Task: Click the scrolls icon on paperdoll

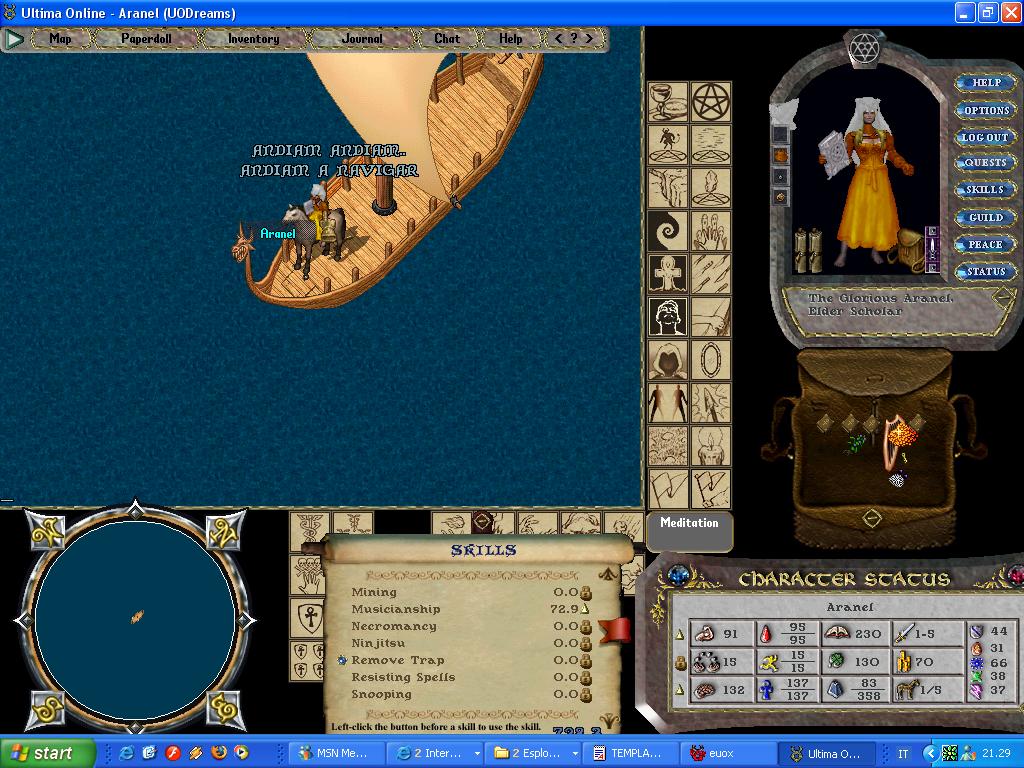Action: (x=808, y=249)
